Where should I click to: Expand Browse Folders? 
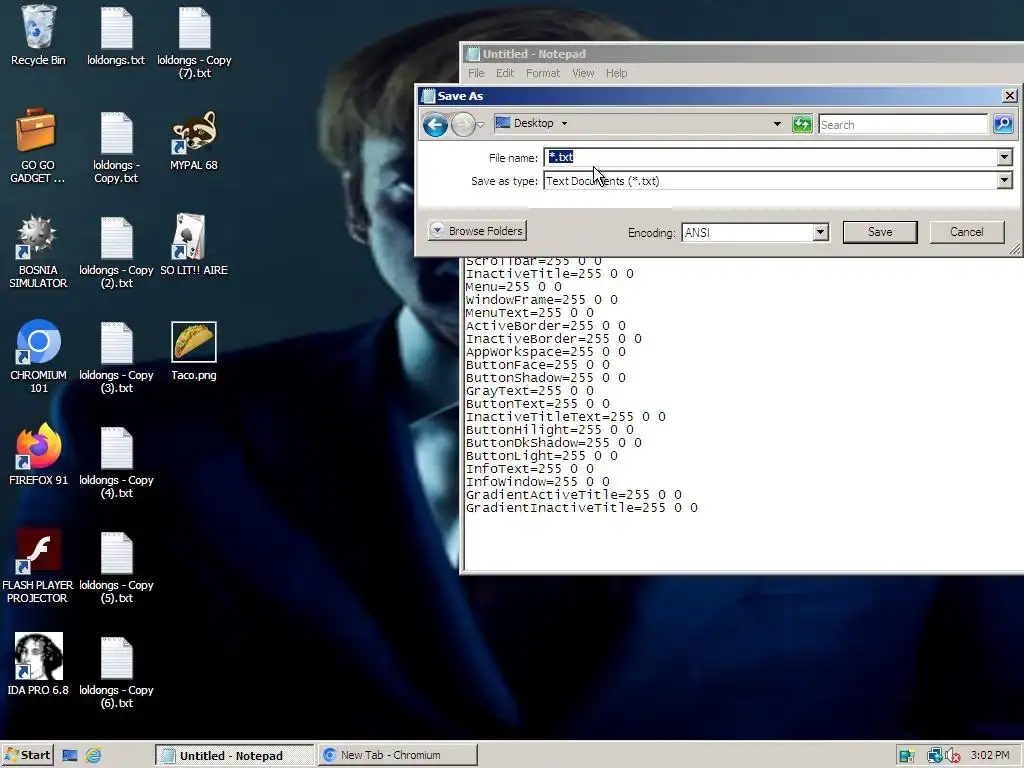point(477,231)
